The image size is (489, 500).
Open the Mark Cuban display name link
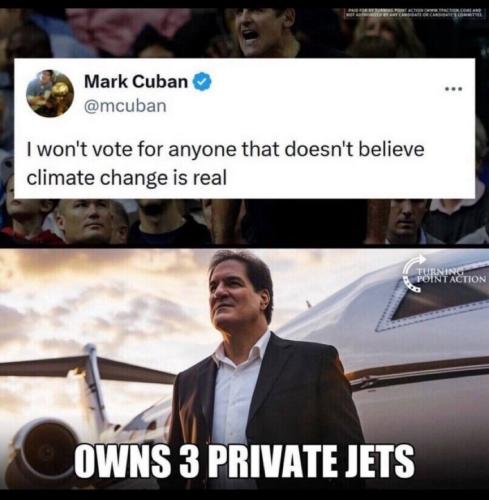point(136,82)
